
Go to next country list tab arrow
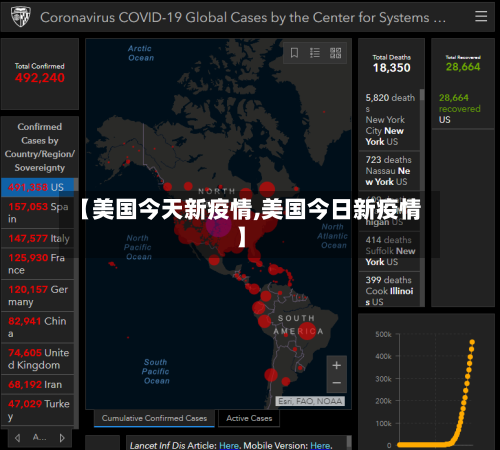[x=62, y=438]
